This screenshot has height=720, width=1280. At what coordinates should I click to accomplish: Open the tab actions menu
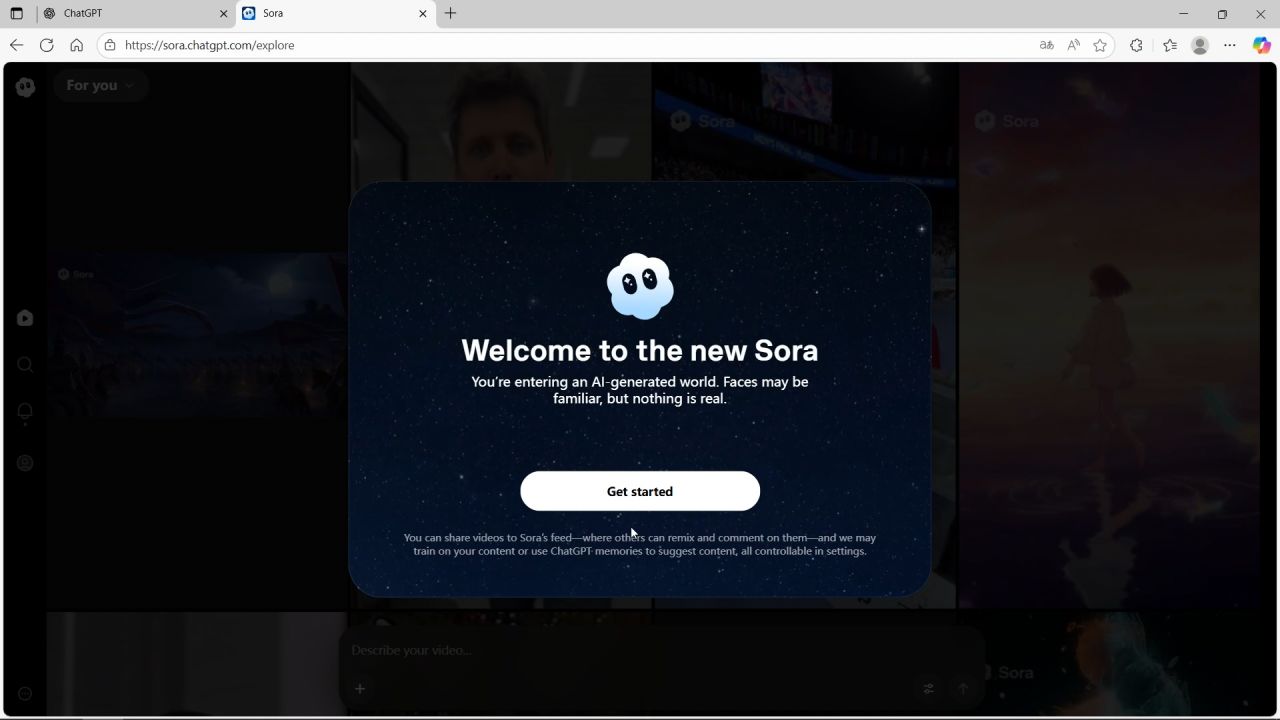16,14
